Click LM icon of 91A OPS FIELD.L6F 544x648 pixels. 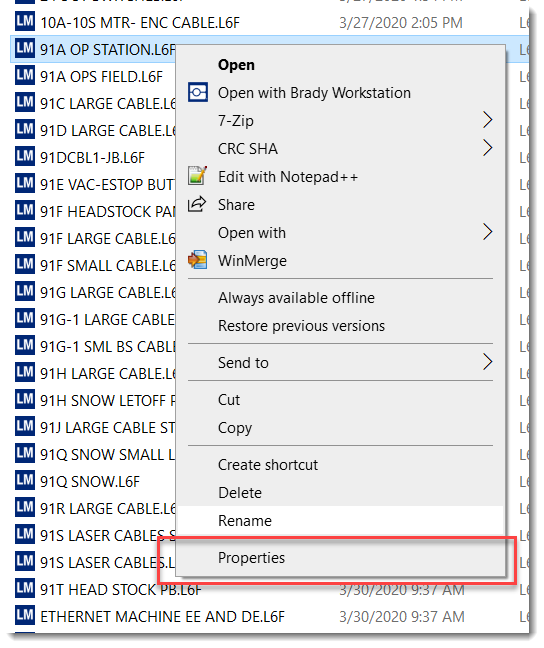pyautogui.click(x=24, y=76)
